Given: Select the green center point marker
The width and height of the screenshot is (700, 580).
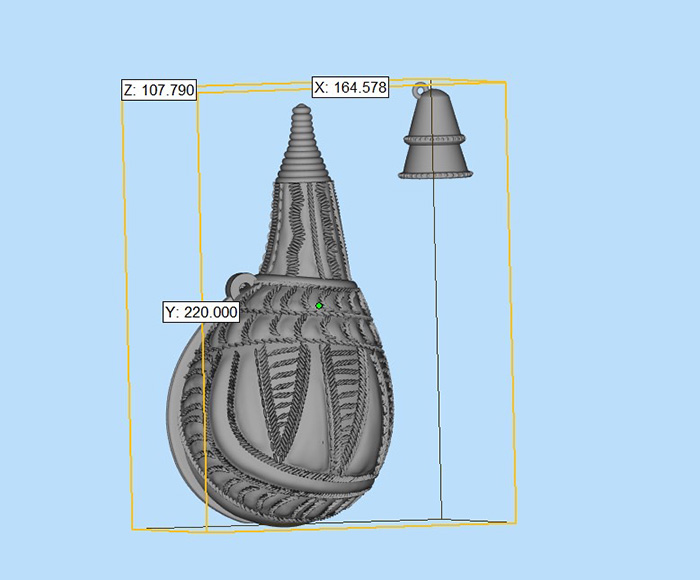Looking at the screenshot, I should tap(319, 306).
